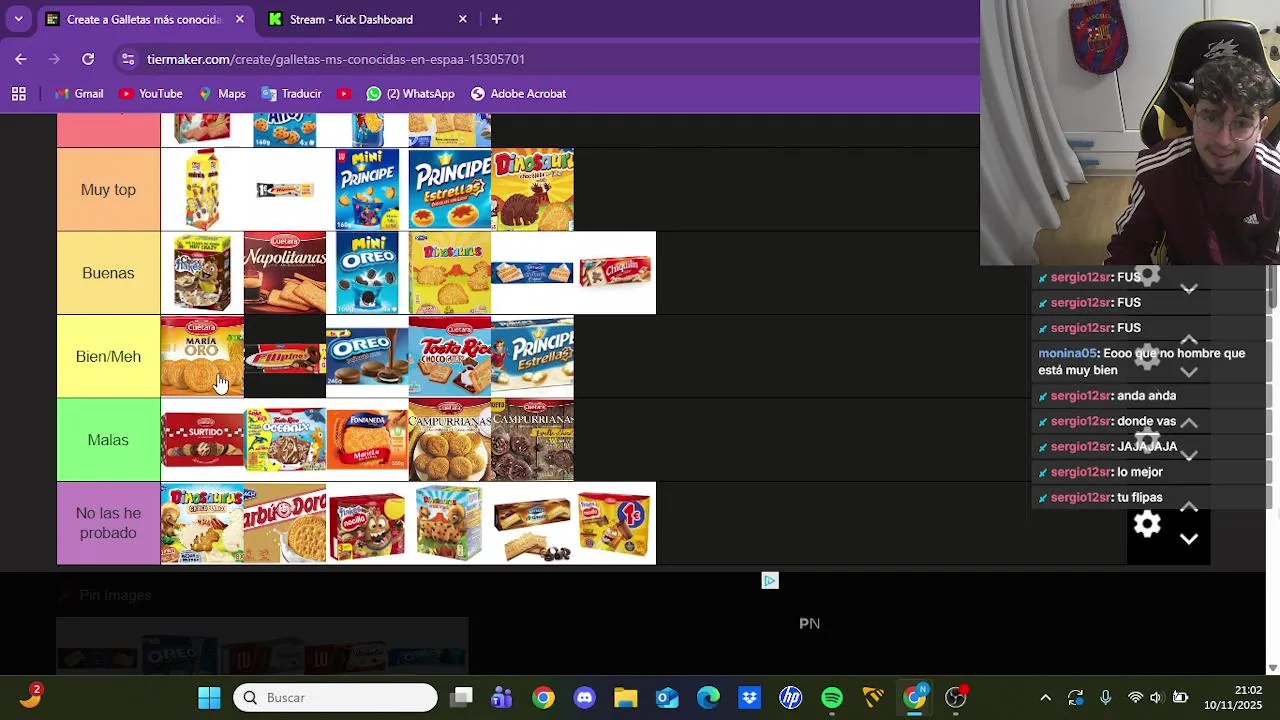Click page scrollbar down arrow
Viewport: 1280px width, 720px height.
1272,667
